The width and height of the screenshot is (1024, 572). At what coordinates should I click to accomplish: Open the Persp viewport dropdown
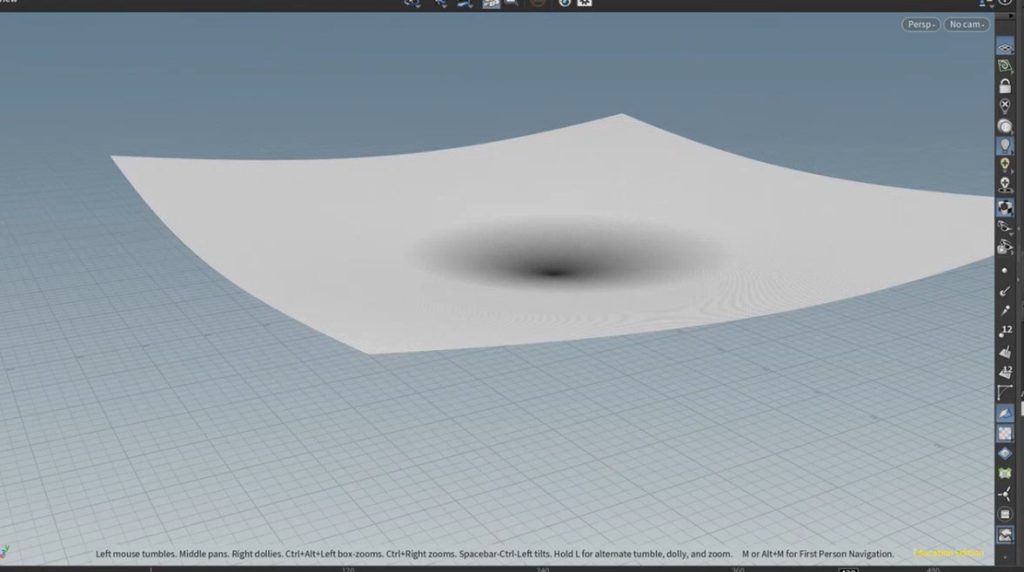(920, 24)
